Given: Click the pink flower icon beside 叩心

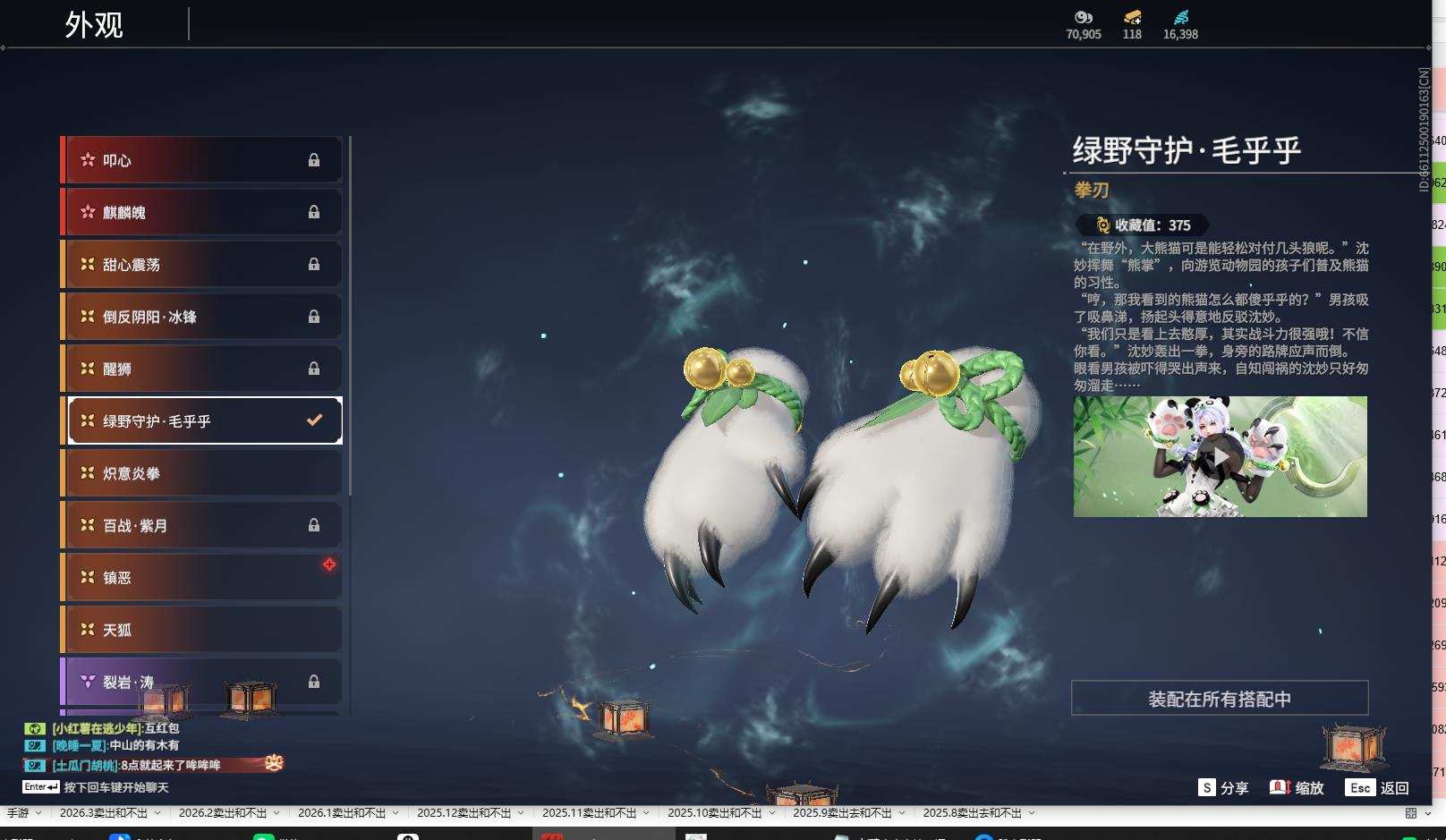Looking at the screenshot, I should coord(86,159).
